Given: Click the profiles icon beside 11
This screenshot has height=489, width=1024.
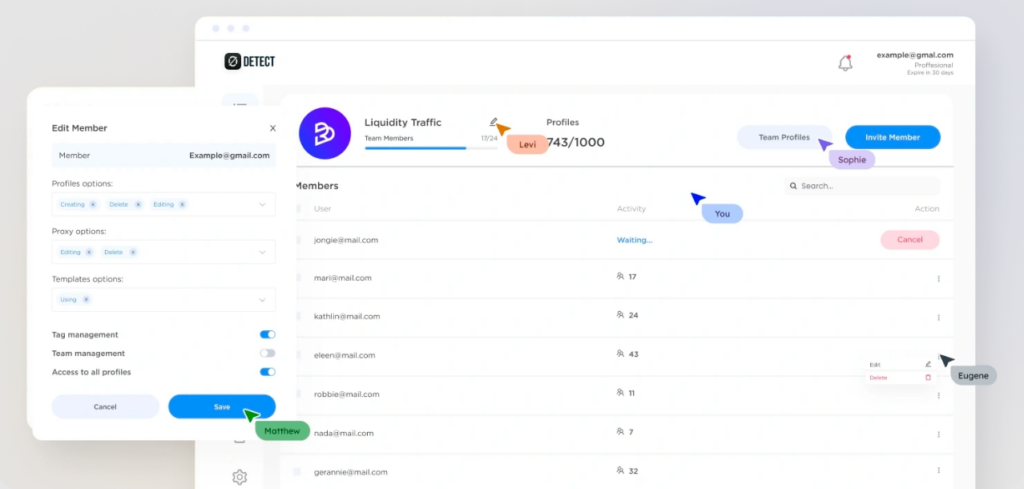Looking at the screenshot, I should pos(620,392).
